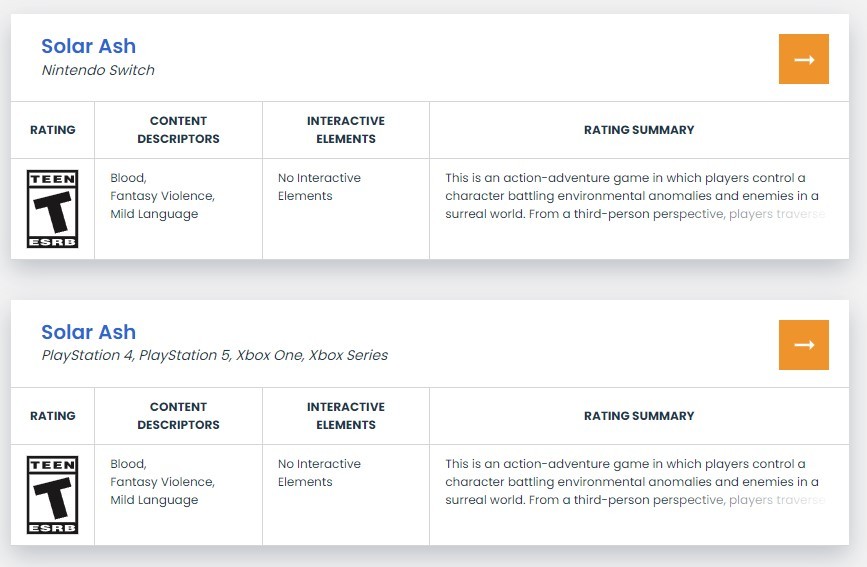
Task: Click the Rating column header in first card
Action: click(x=52, y=130)
